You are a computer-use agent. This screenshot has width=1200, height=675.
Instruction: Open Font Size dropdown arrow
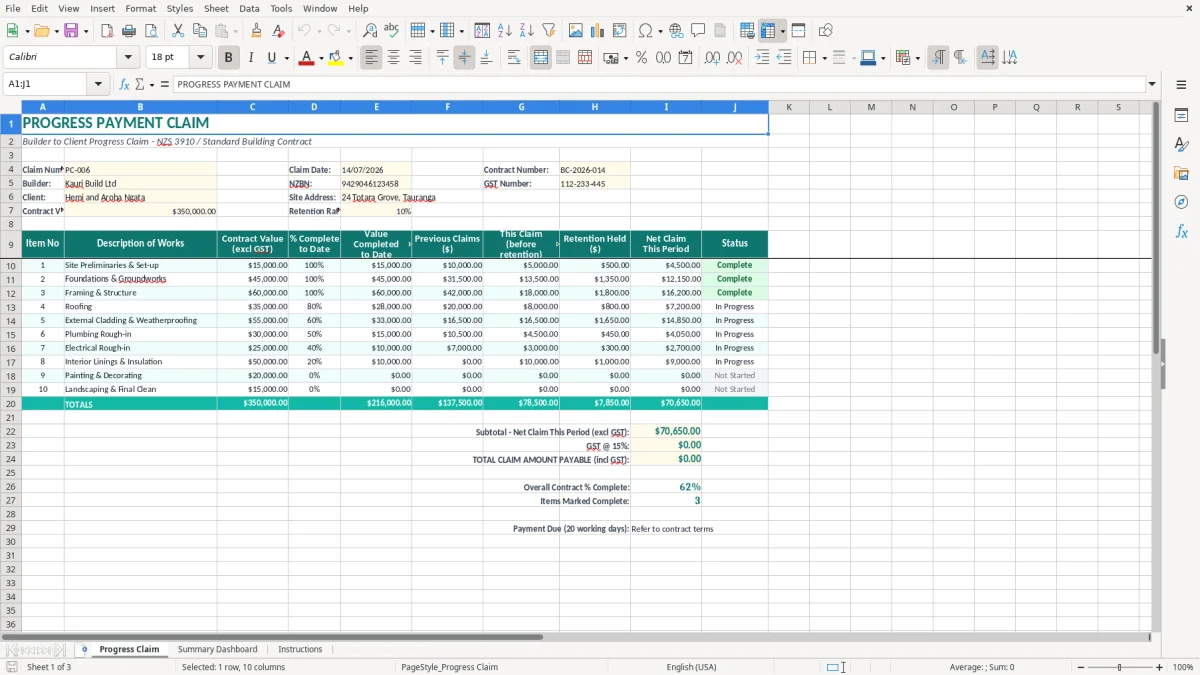(x=200, y=58)
